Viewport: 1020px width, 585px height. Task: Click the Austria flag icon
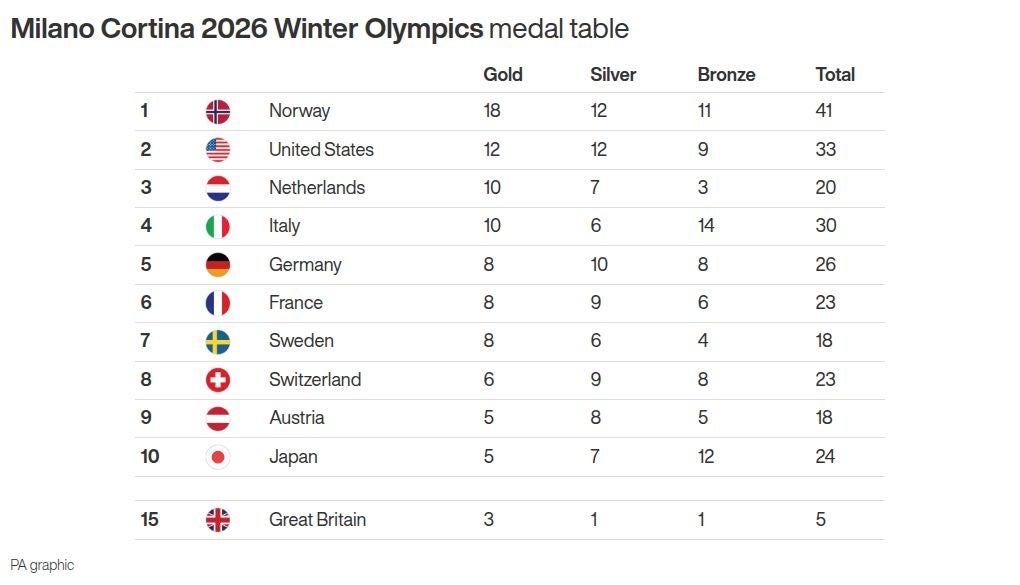[218, 418]
